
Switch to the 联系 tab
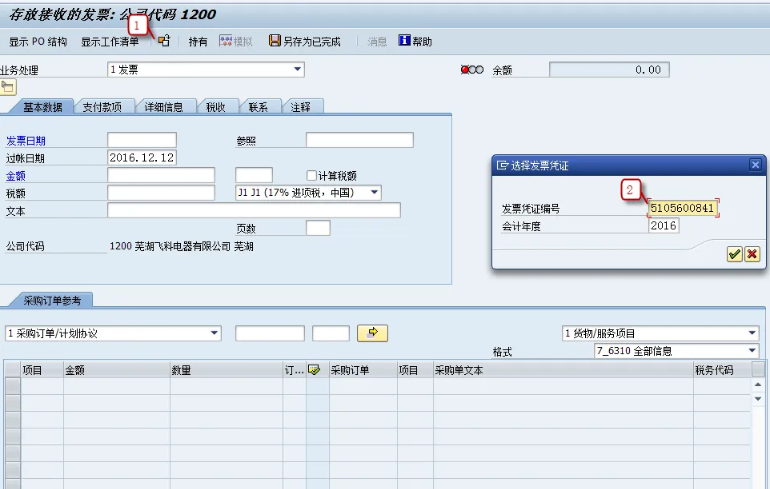click(x=258, y=107)
